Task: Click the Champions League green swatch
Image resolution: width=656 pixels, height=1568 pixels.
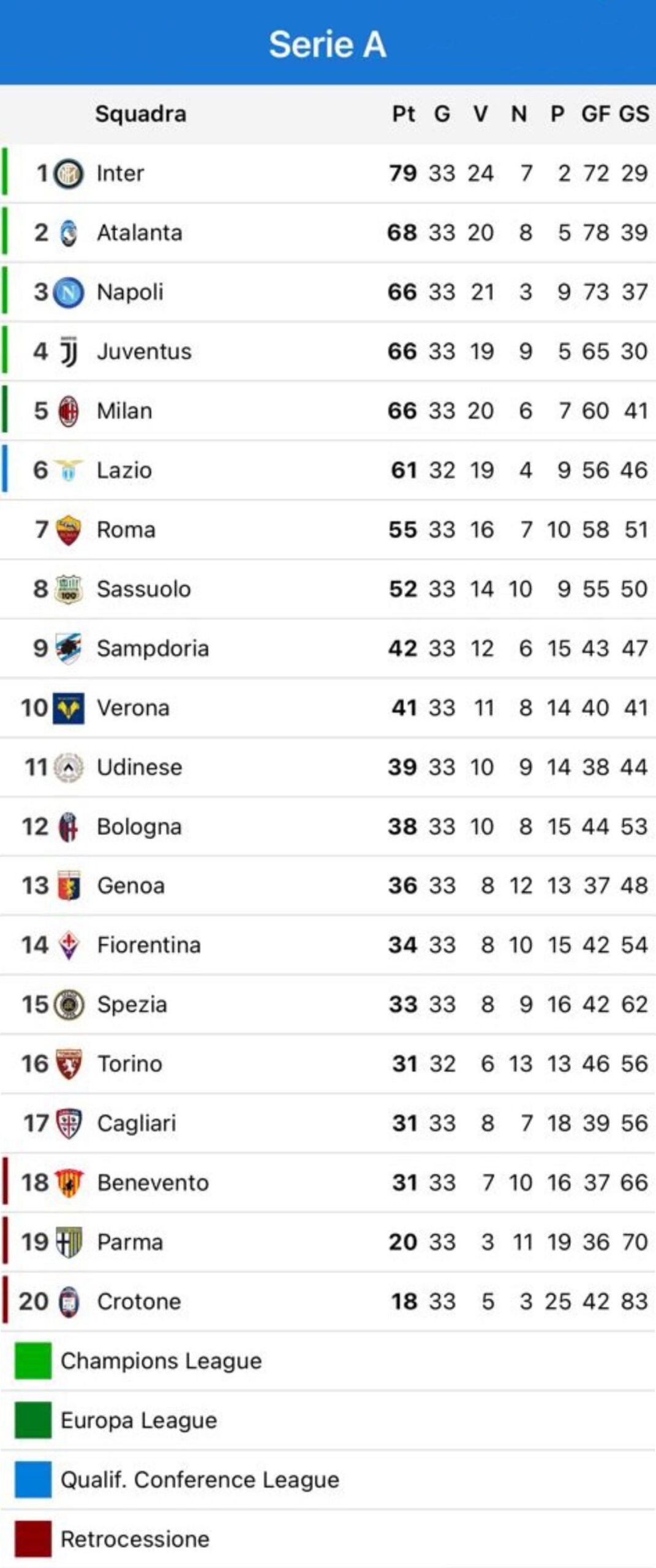Action: 33,1361
